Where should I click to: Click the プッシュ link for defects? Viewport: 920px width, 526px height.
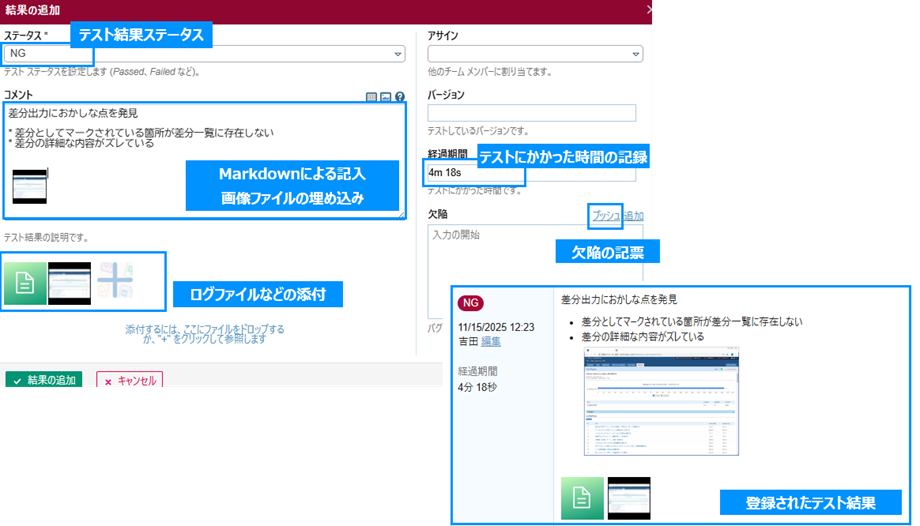click(x=605, y=215)
